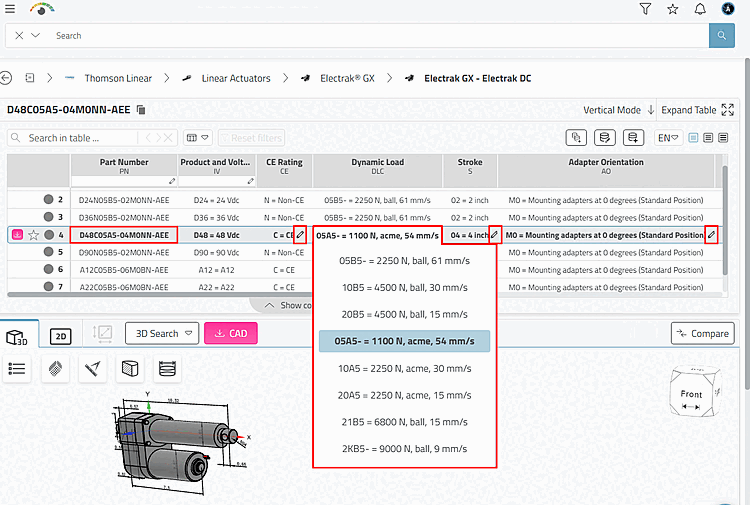This screenshot has width=750, height=505.
Task: Open the hamburger main menu
Action: (10, 8)
